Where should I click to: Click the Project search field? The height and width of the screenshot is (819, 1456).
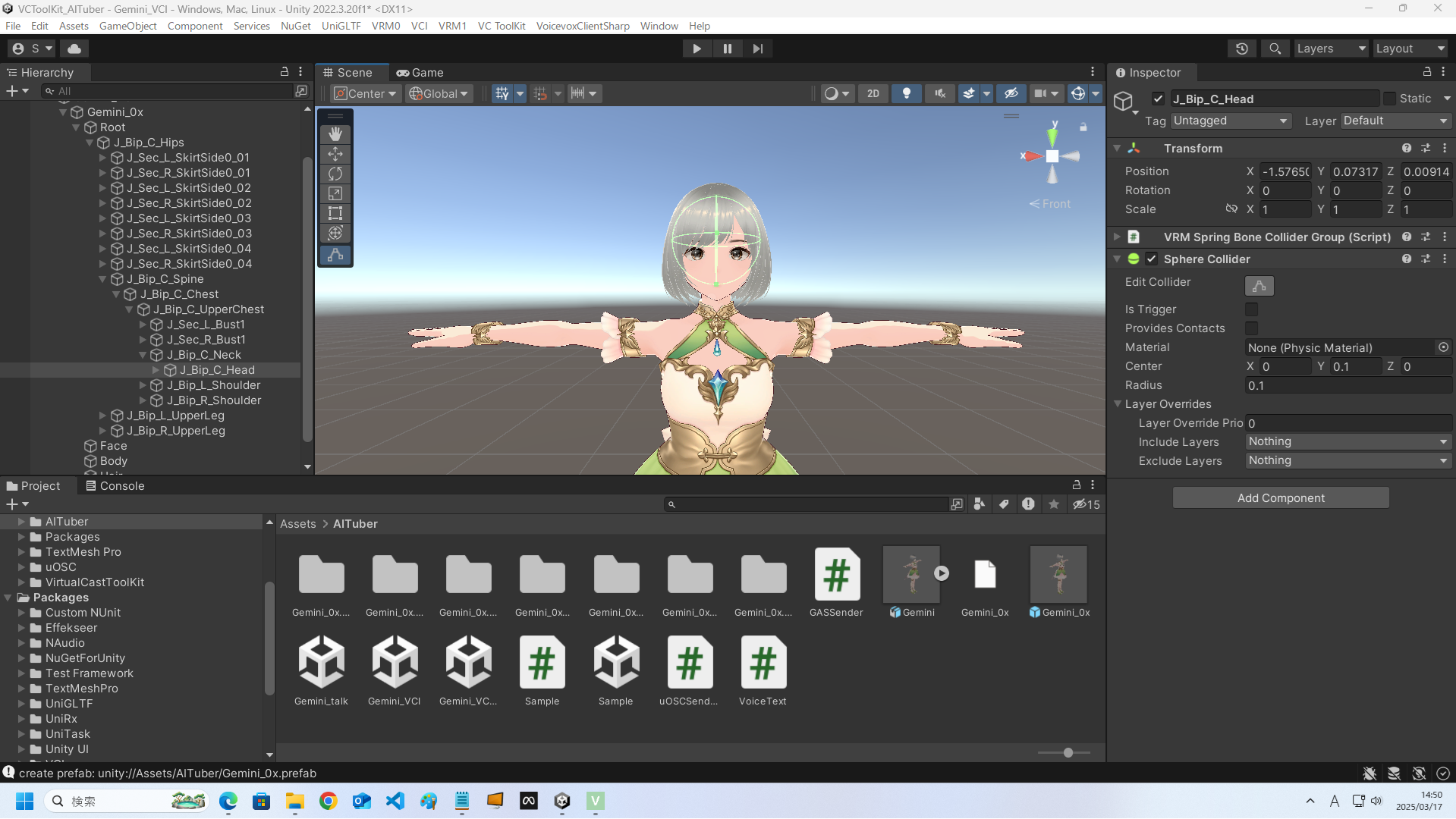click(807, 504)
